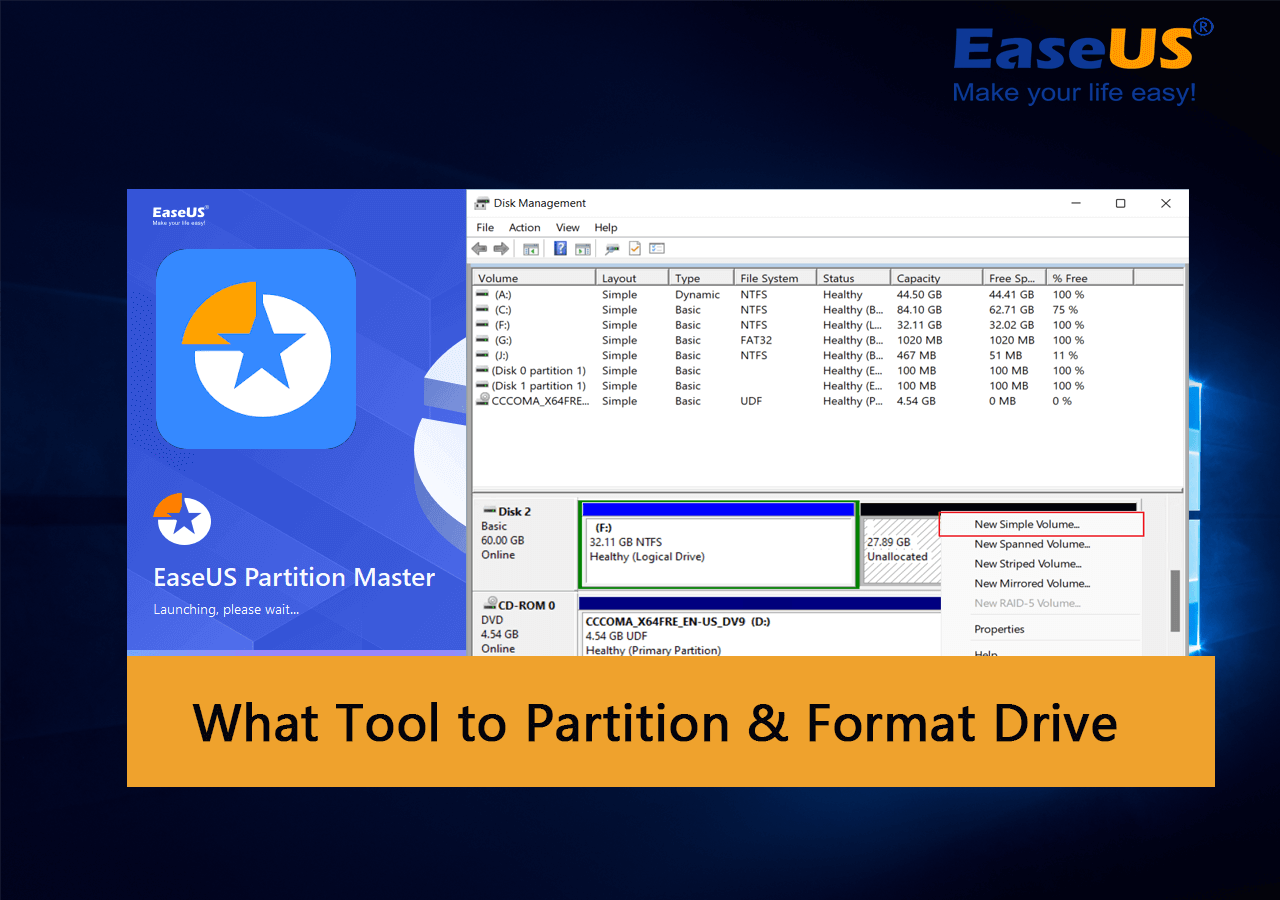Sort by the Layout column header
This screenshot has width=1280, height=900.
point(632,278)
